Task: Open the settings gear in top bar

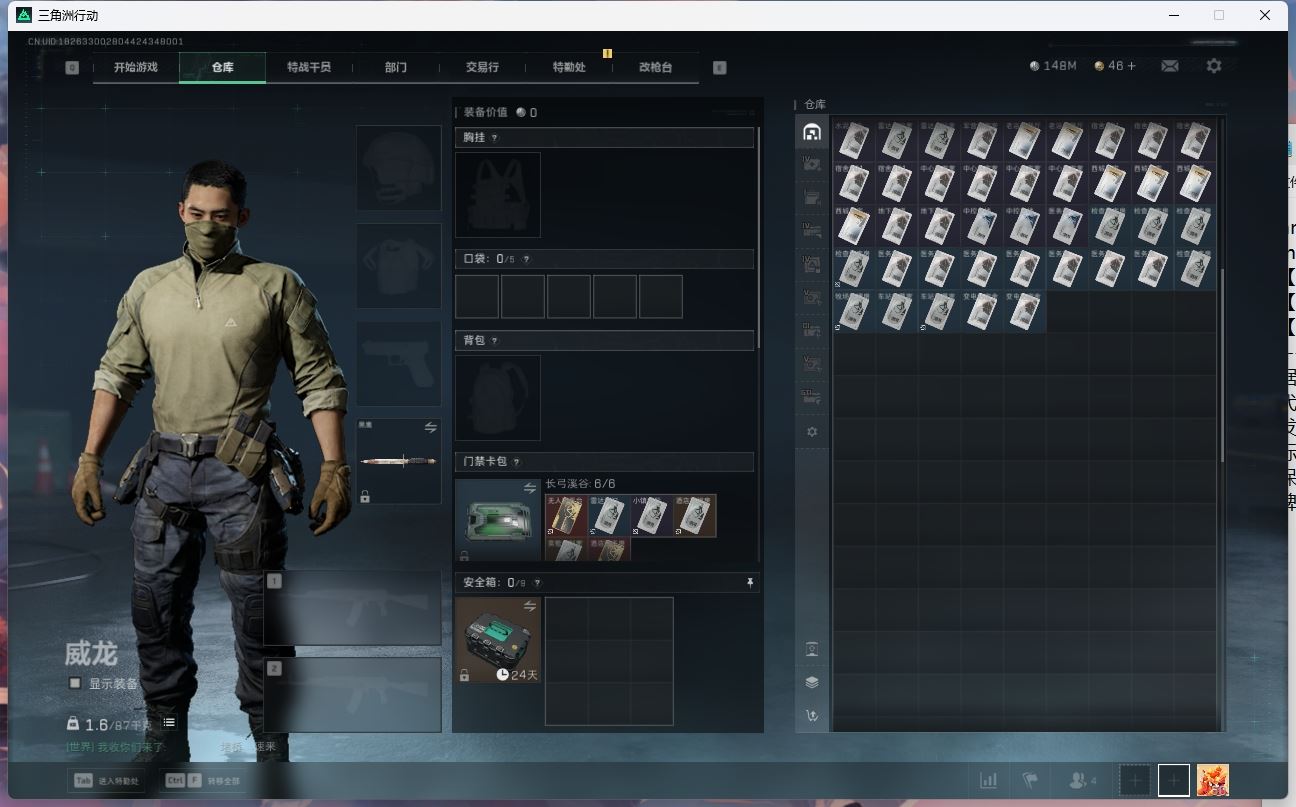Action: (x=1213, y=66)
